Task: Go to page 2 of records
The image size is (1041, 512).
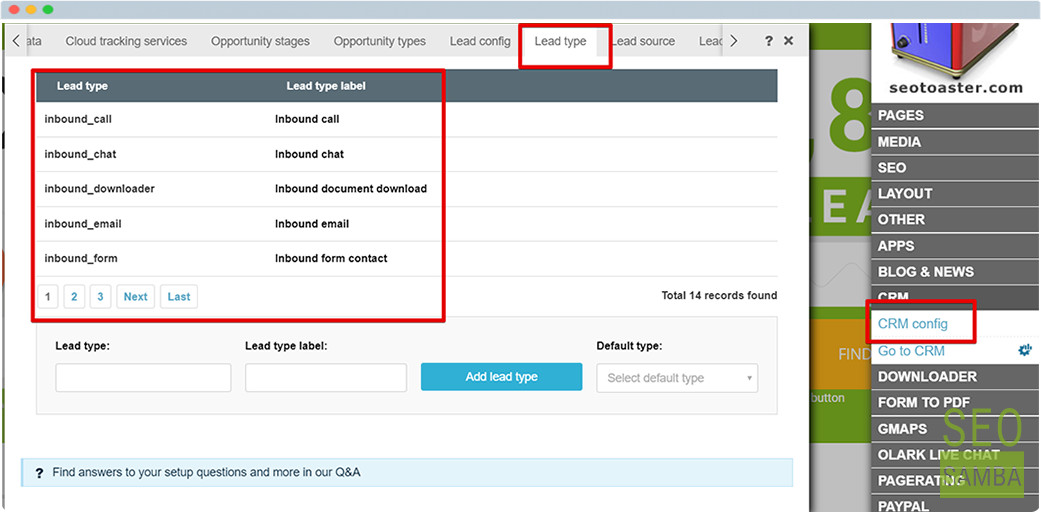Action: pos(74,297)
